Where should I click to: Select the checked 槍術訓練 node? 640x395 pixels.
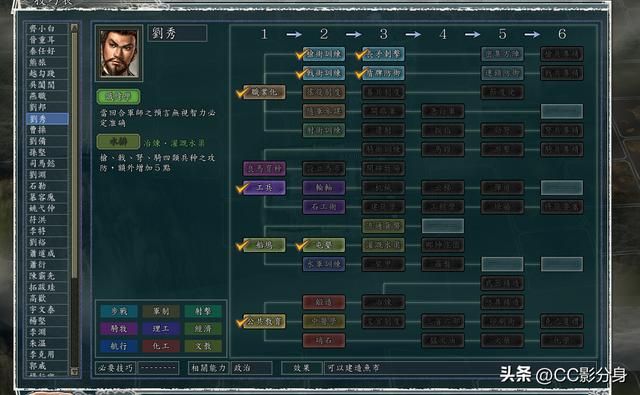[324, 54]
